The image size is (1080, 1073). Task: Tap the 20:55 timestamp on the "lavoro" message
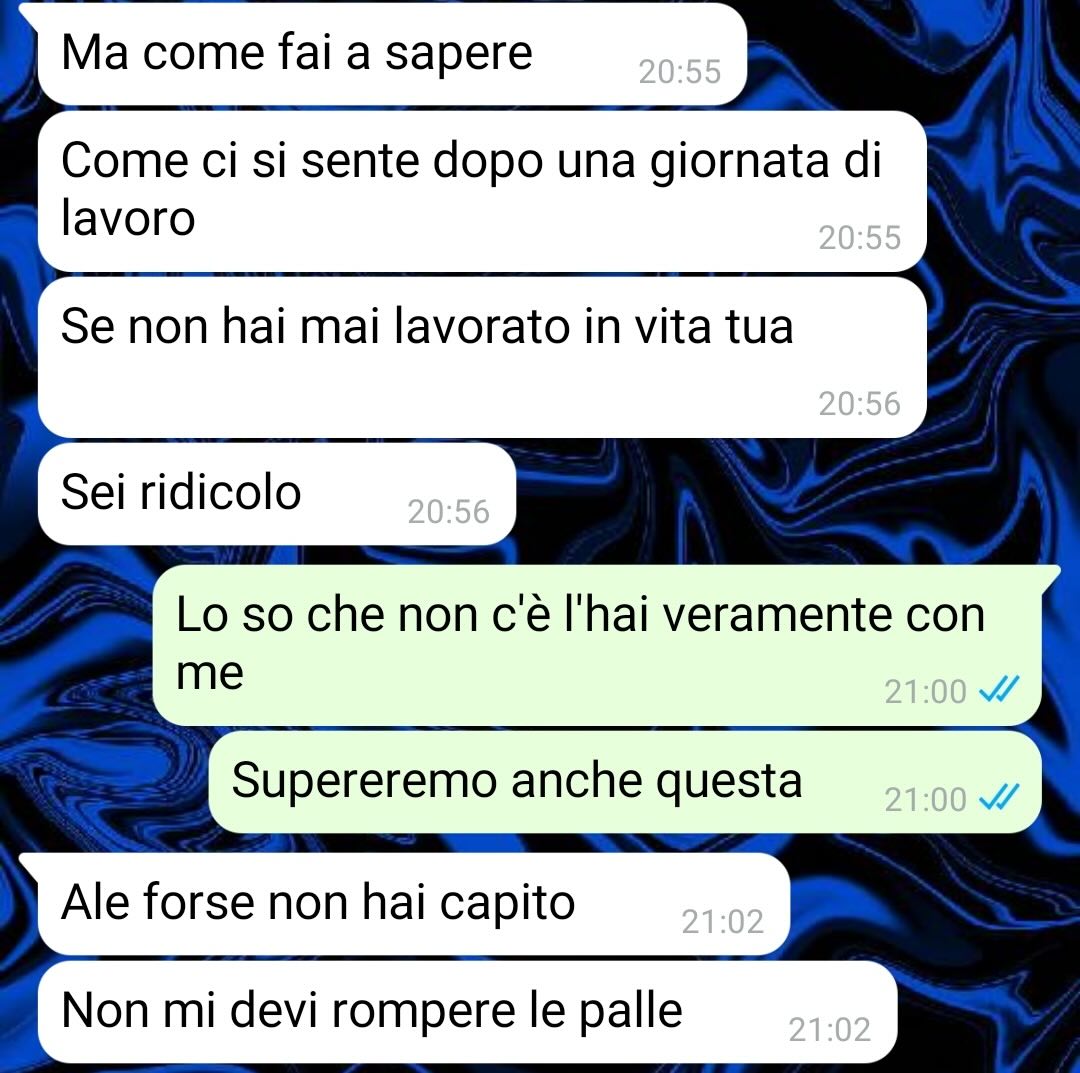point(859,238)
